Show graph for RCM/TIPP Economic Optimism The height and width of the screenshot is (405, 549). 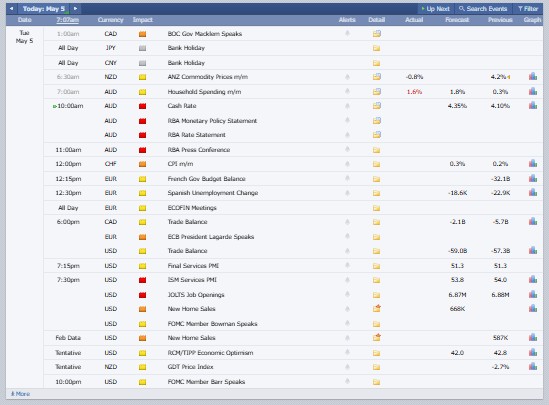click(x=533, y=352)
